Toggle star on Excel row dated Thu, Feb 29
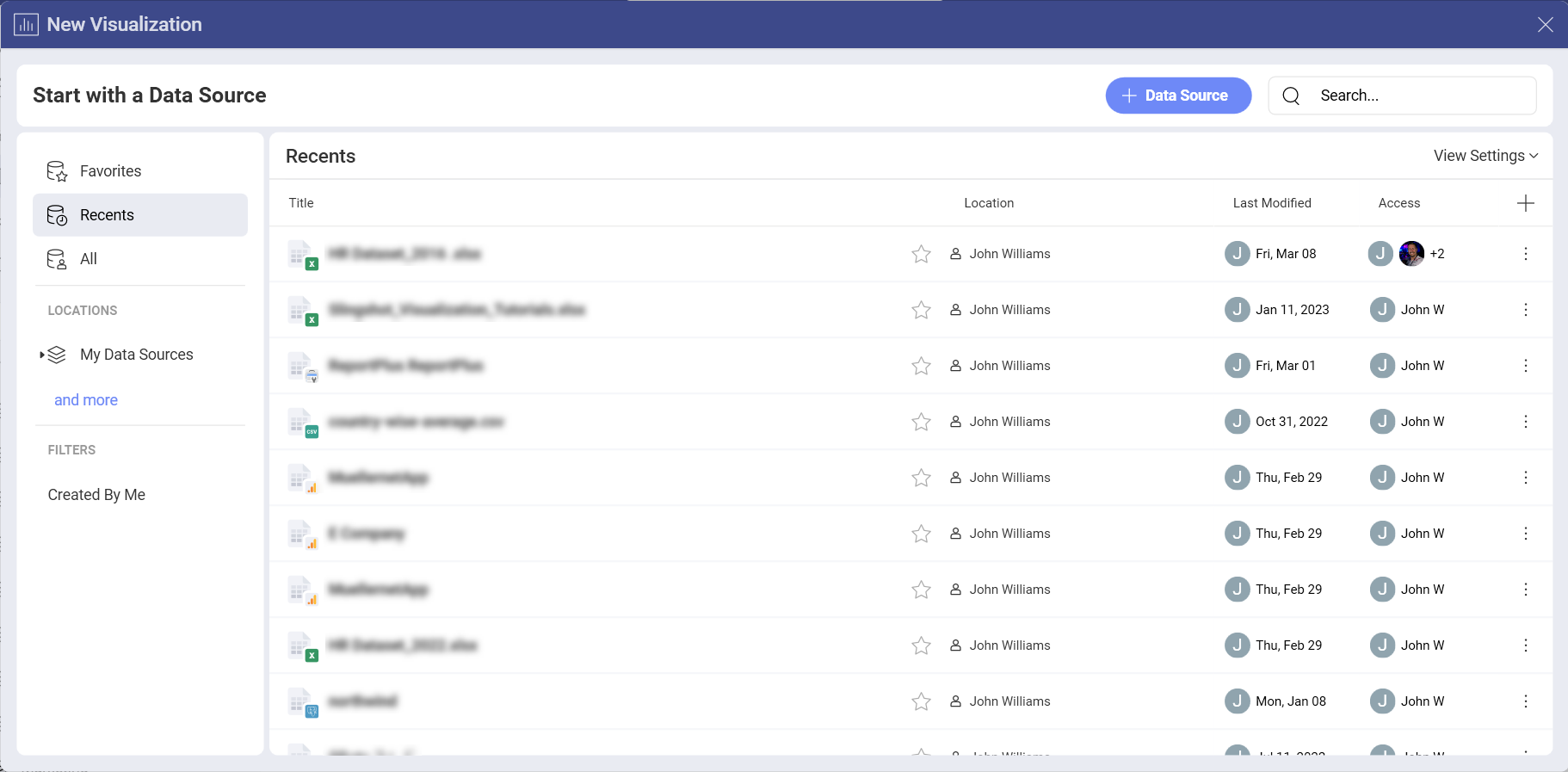Image resolution: width=1568 pixels, height=772 pixels. [921, 645]
